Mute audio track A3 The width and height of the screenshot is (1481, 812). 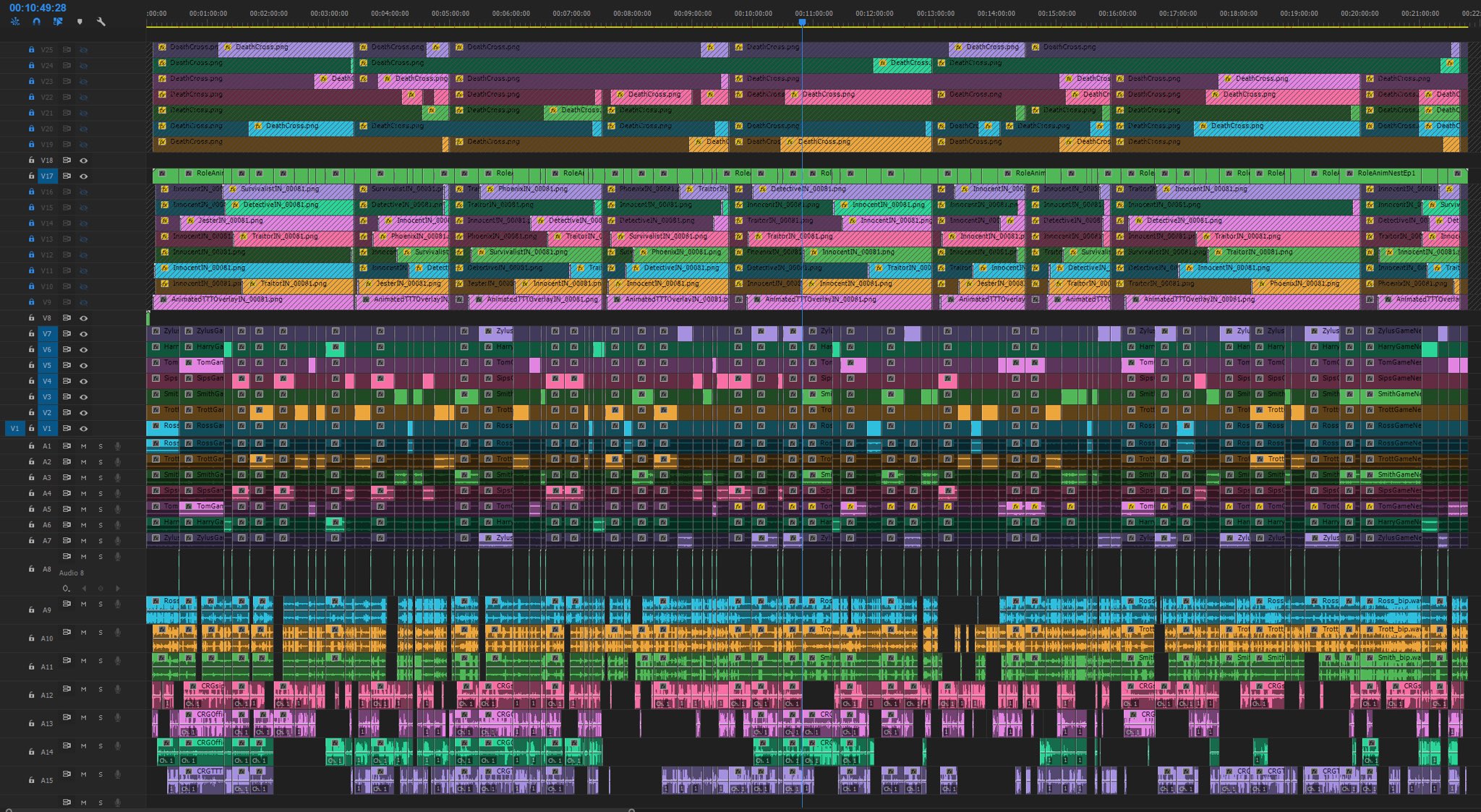[83, 478]
